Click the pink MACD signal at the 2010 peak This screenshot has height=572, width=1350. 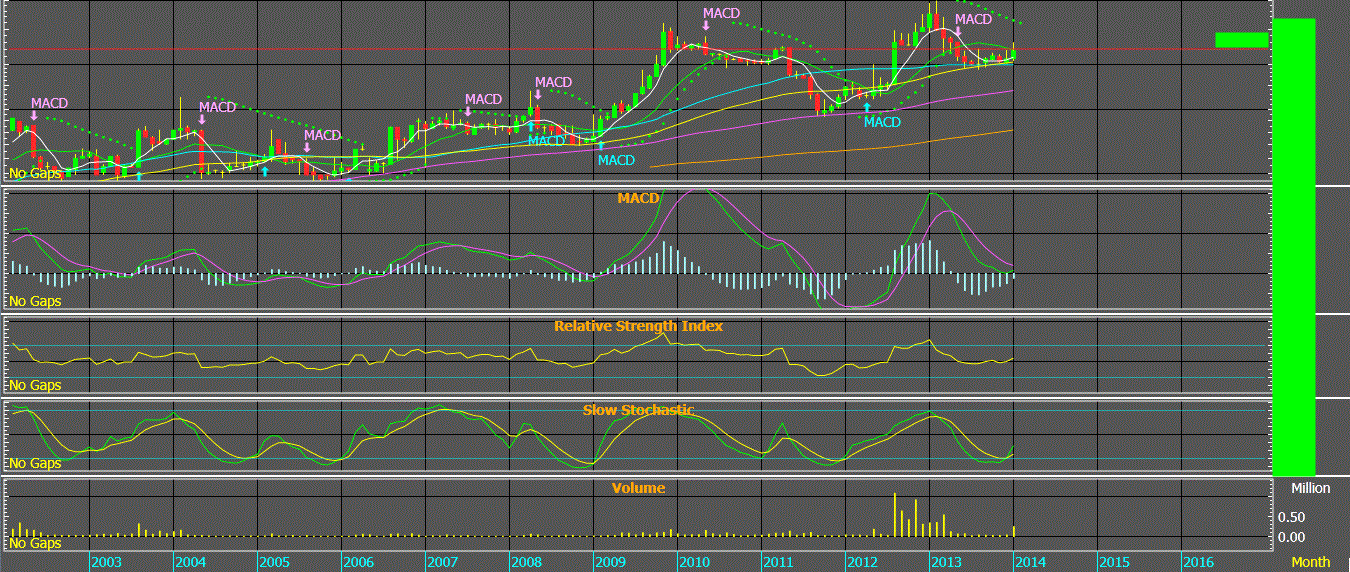coord(722,13)
